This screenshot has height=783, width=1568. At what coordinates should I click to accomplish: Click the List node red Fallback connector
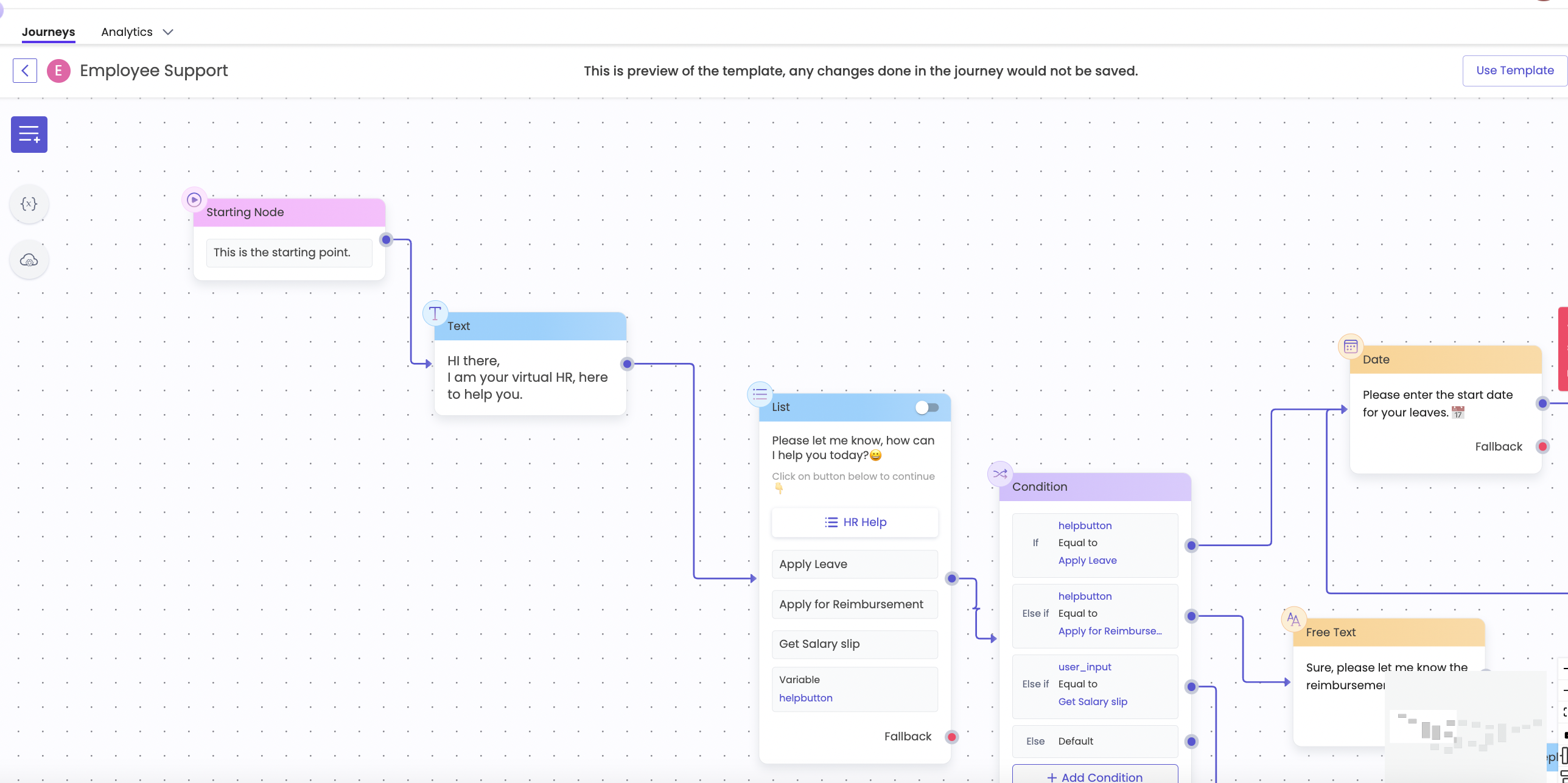coord(951,737)
